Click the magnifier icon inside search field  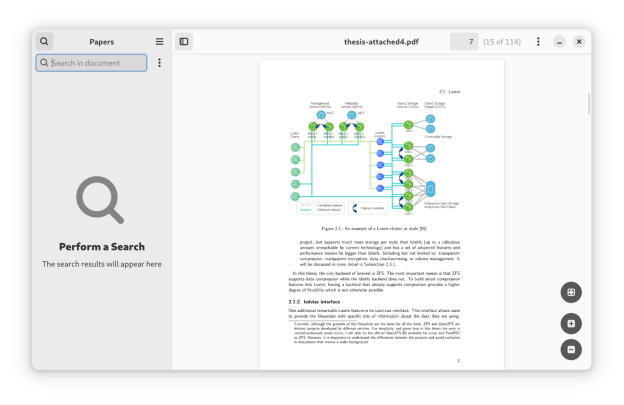click(x=44, y=63)
